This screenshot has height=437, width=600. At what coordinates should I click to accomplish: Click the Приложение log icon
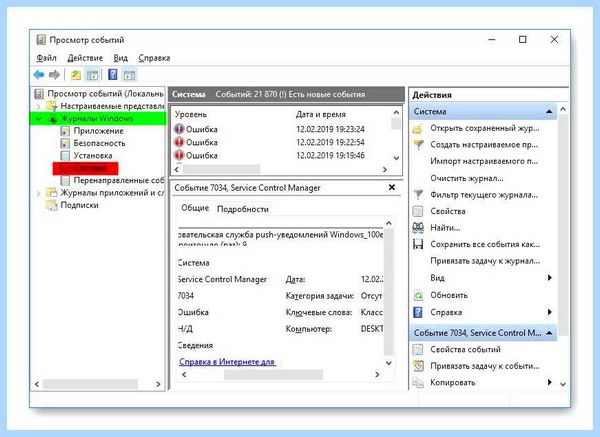click(65, 131)
